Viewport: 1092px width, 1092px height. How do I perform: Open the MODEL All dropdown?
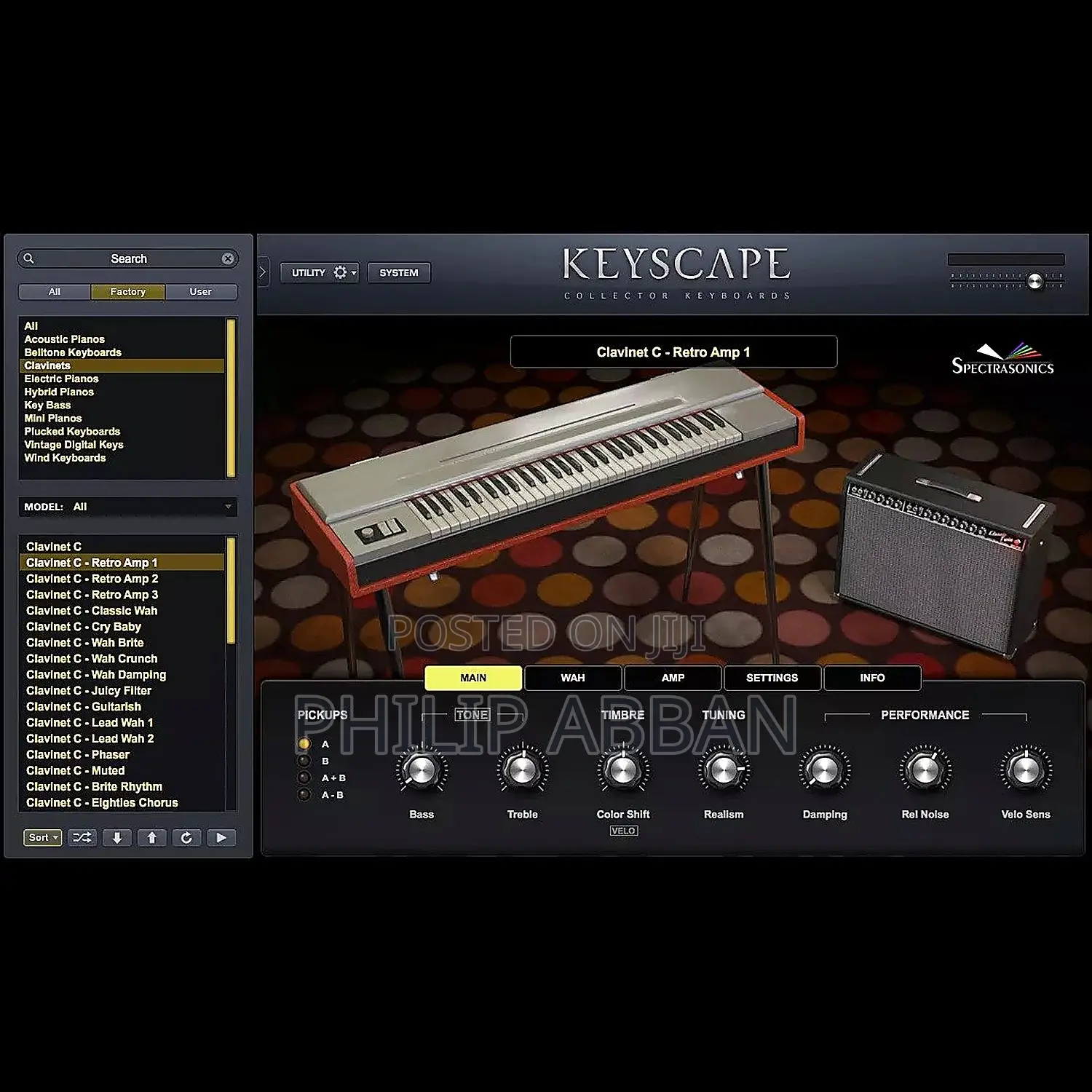128,507
